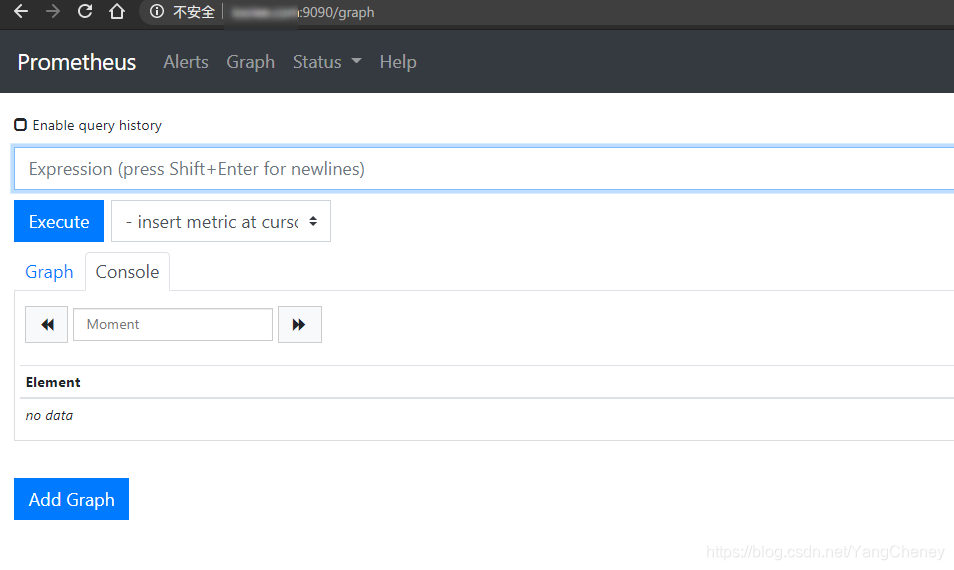Click the Element column header
The width and height of the screenshot is (954, 570).
(x=53, y=382)
